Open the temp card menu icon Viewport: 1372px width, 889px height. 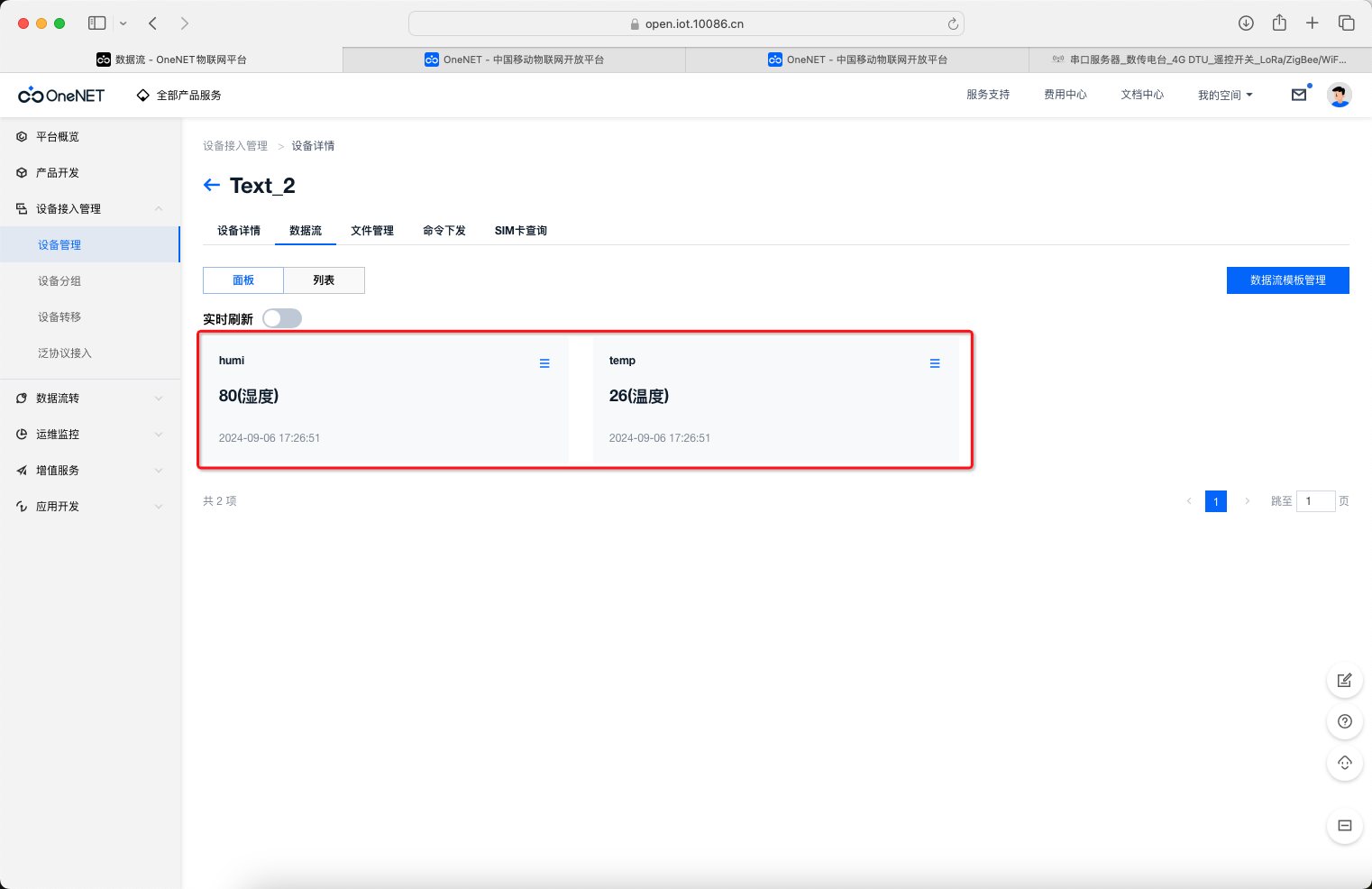(x=935, y=363)
